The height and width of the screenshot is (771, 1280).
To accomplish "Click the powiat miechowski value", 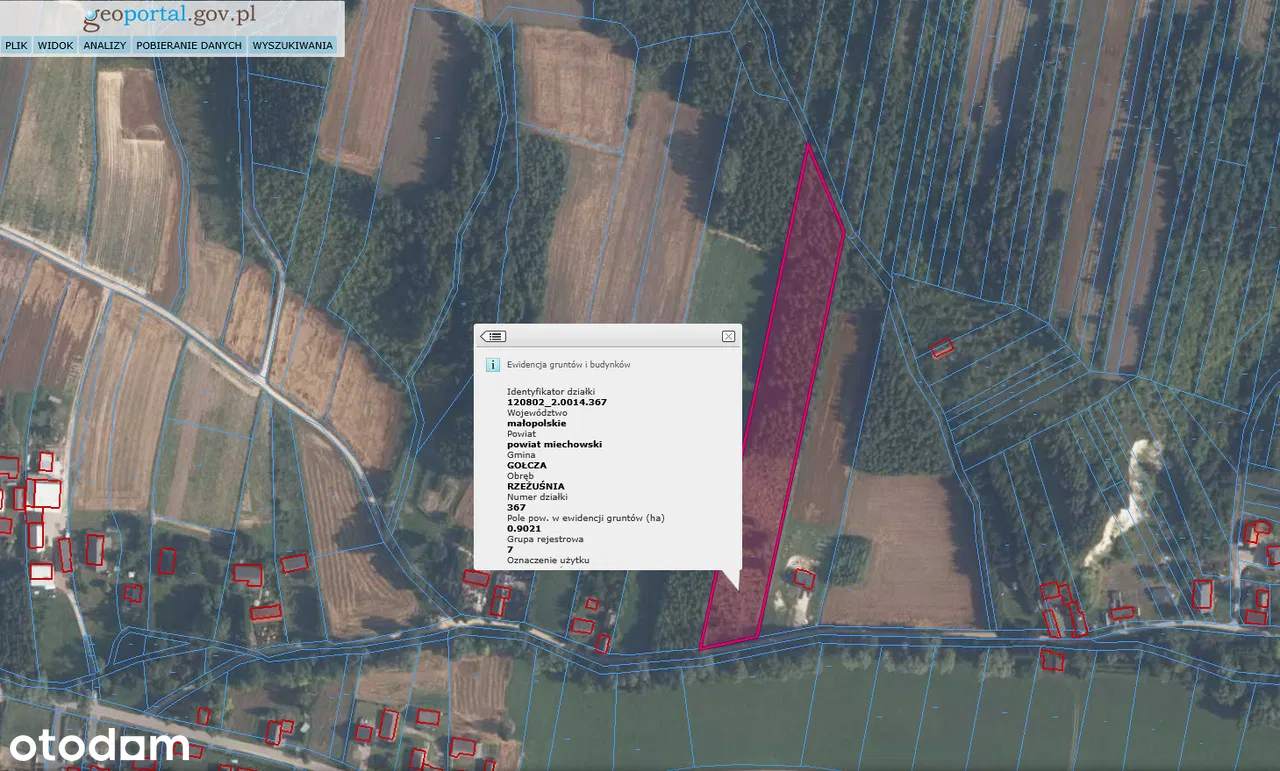I will [x=554, y=444].
